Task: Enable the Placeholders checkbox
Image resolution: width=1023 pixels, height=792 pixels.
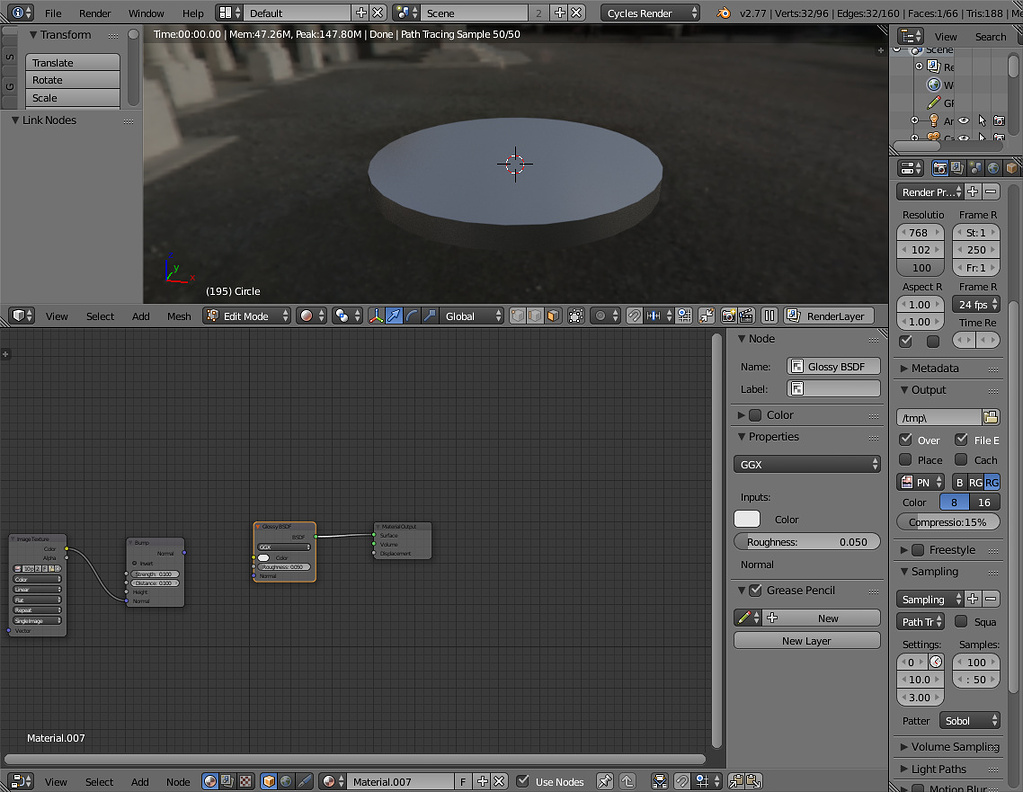Action: coord(906,460)
